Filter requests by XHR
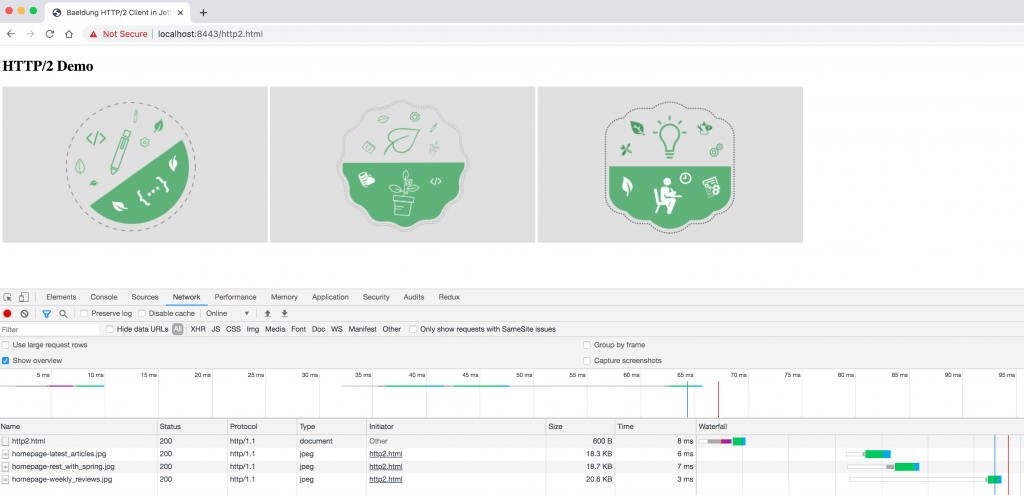Viewport: 1024px width, 495px height. click(x=198, y=329)
